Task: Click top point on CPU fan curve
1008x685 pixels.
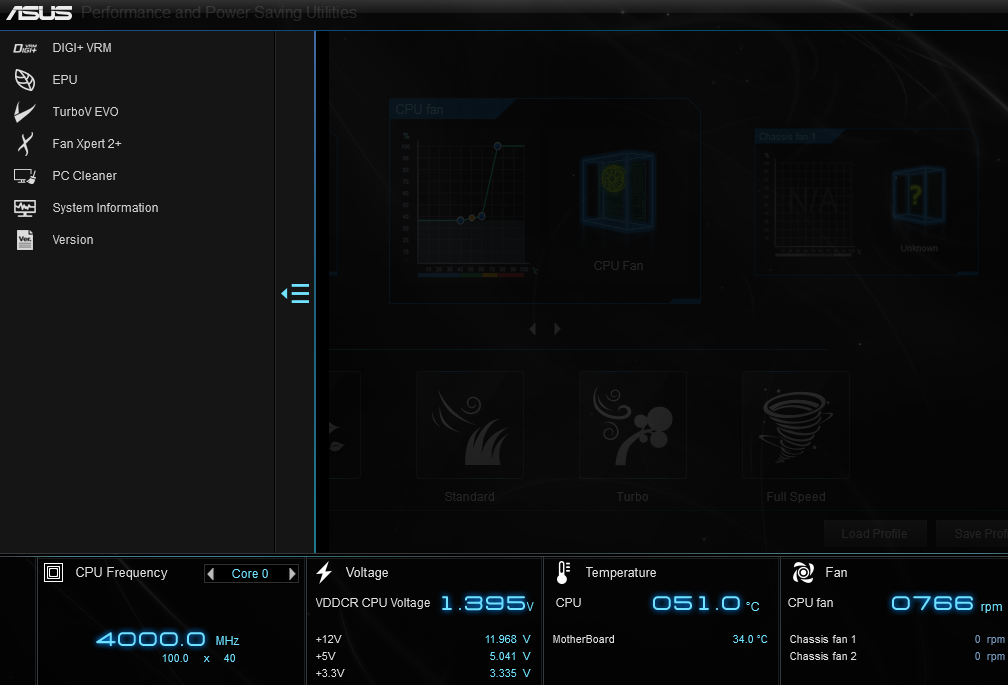Action: 498,147
